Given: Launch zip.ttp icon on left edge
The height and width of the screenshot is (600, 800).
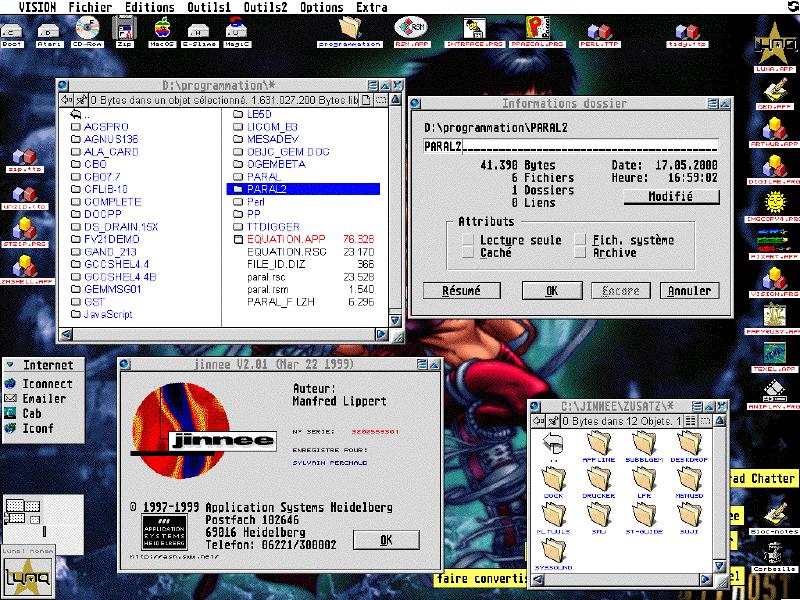Looking at the screenshot, I should tap(24, 160).
